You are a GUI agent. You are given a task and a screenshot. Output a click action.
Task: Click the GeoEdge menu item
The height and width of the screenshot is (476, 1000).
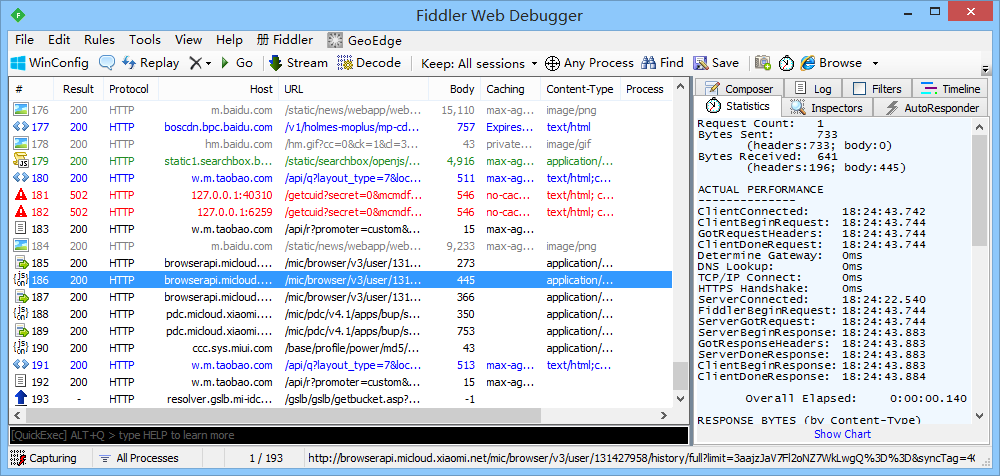365,40
